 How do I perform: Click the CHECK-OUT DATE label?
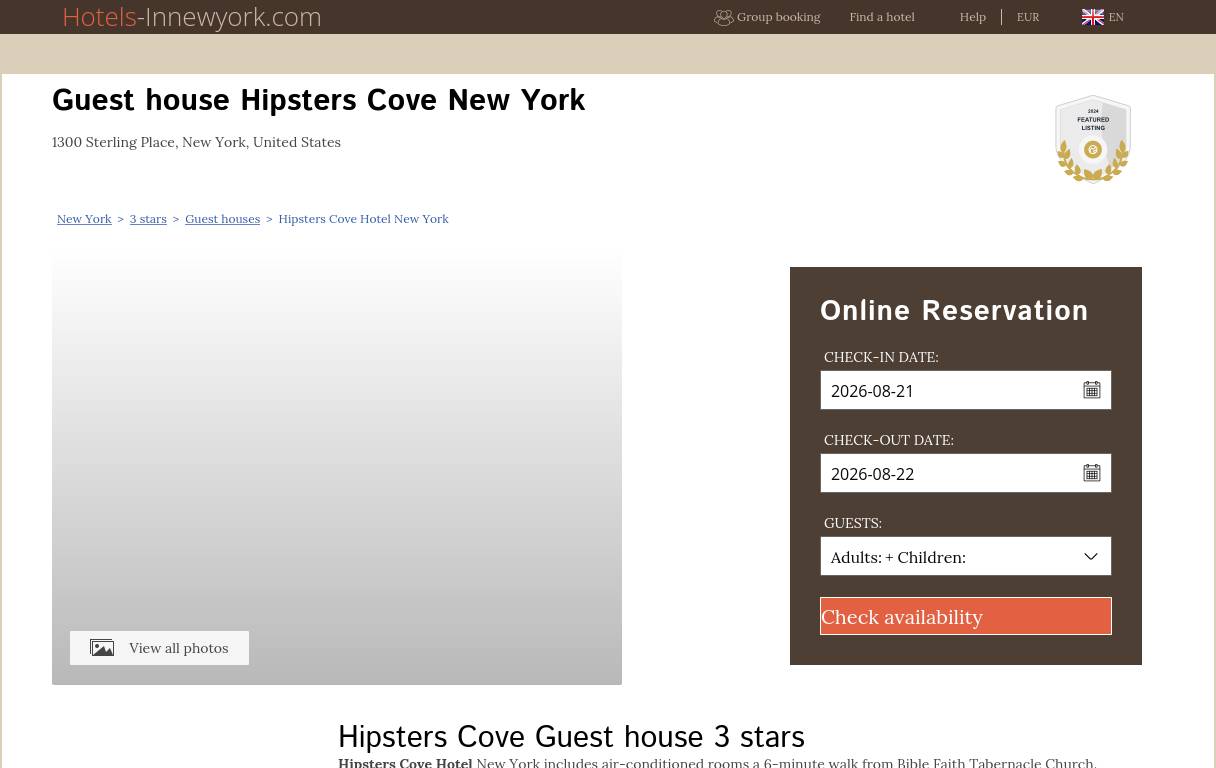tap(889, 440)
